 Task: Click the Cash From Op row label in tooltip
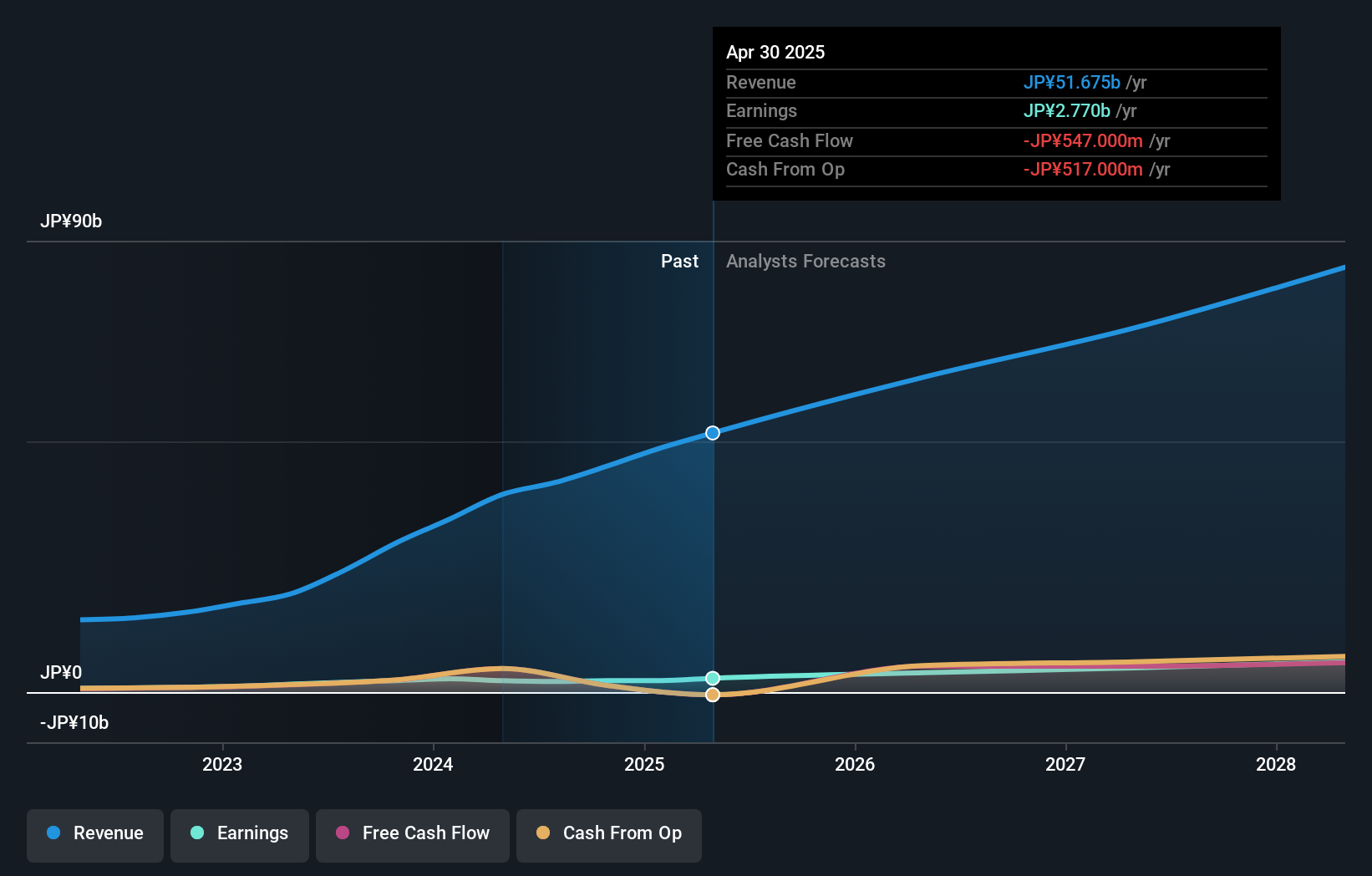coord(785,170)
